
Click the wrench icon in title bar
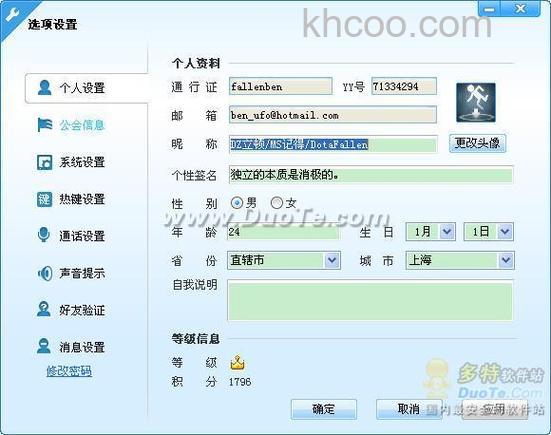[13, 15]
